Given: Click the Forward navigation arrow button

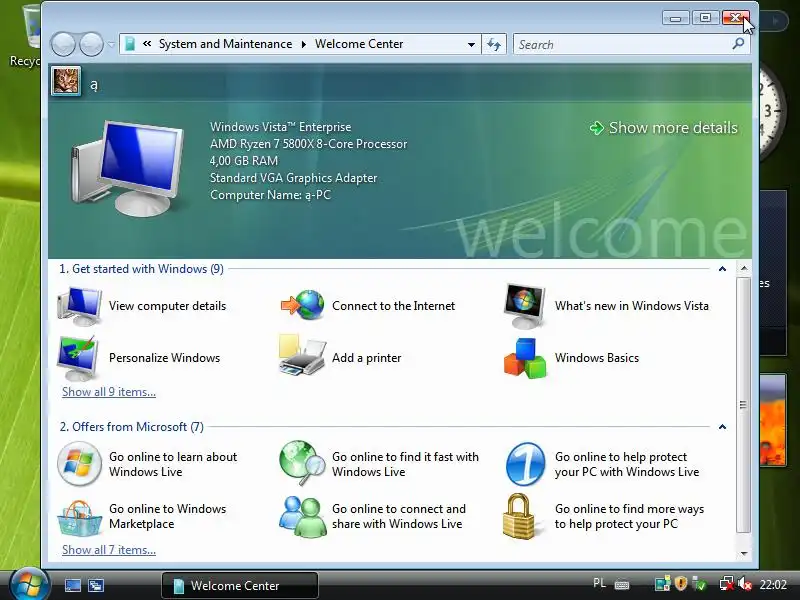Looking at the screenshot, I should coord(91,44).
